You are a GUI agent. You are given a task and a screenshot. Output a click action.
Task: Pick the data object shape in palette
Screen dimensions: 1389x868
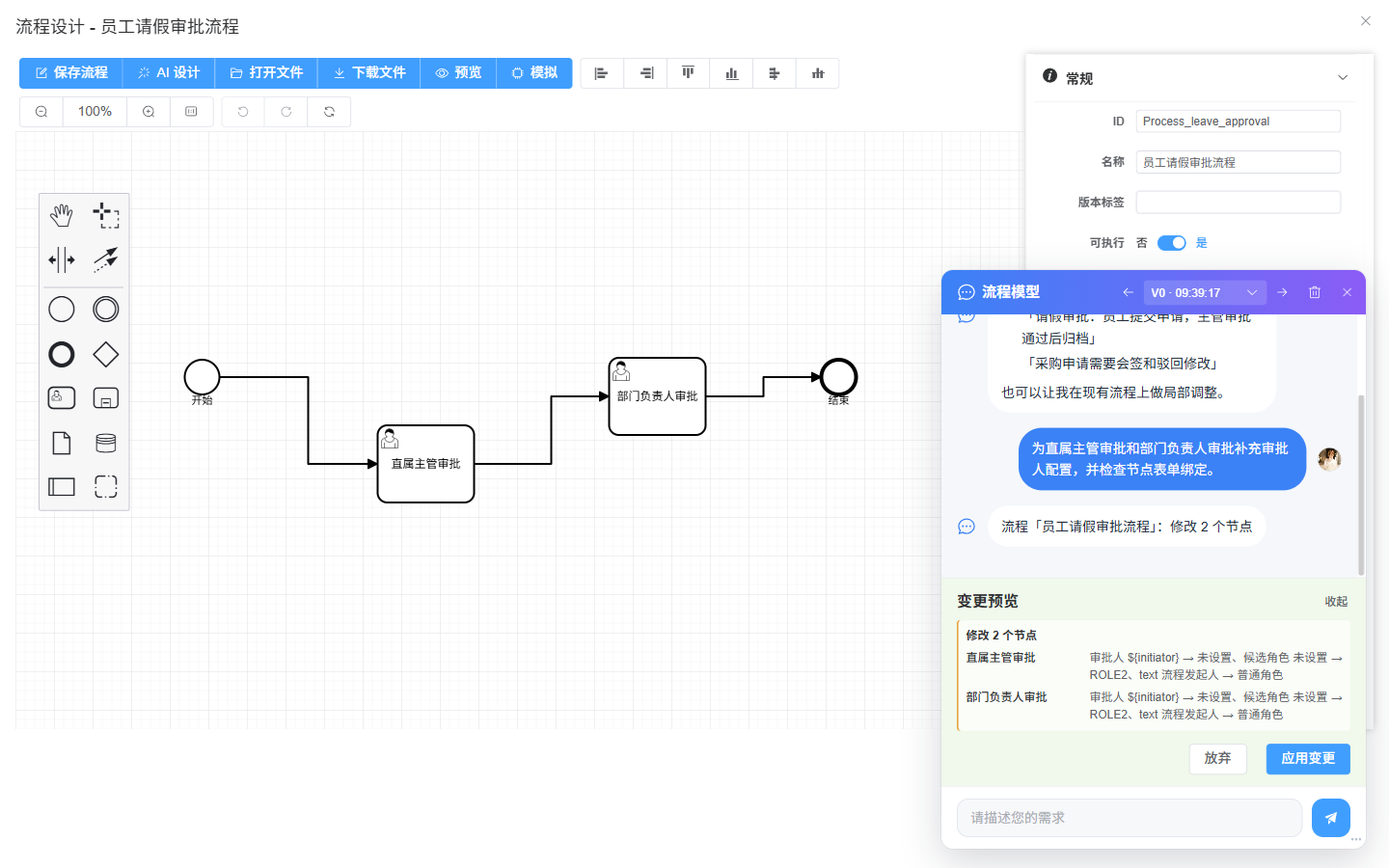(x=62, y=443)
